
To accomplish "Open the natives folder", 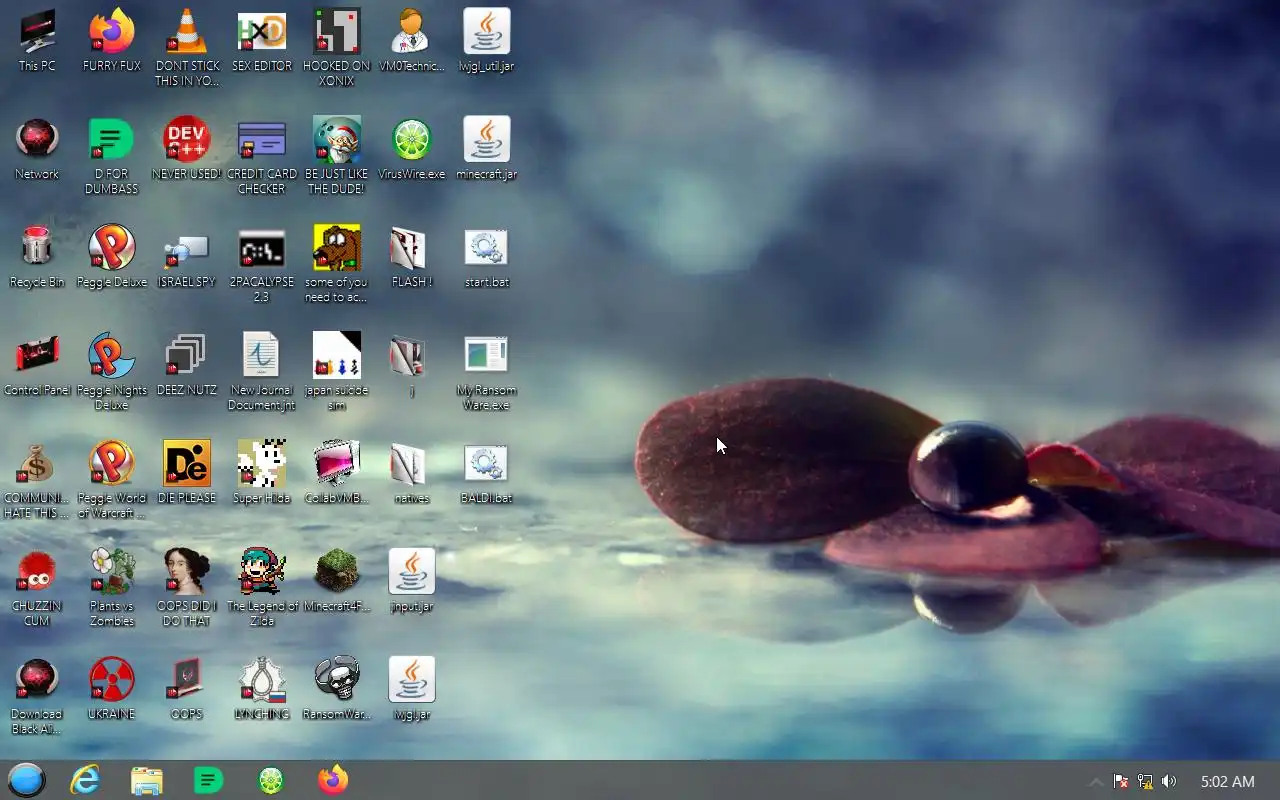I will click(x=411, y=473).
